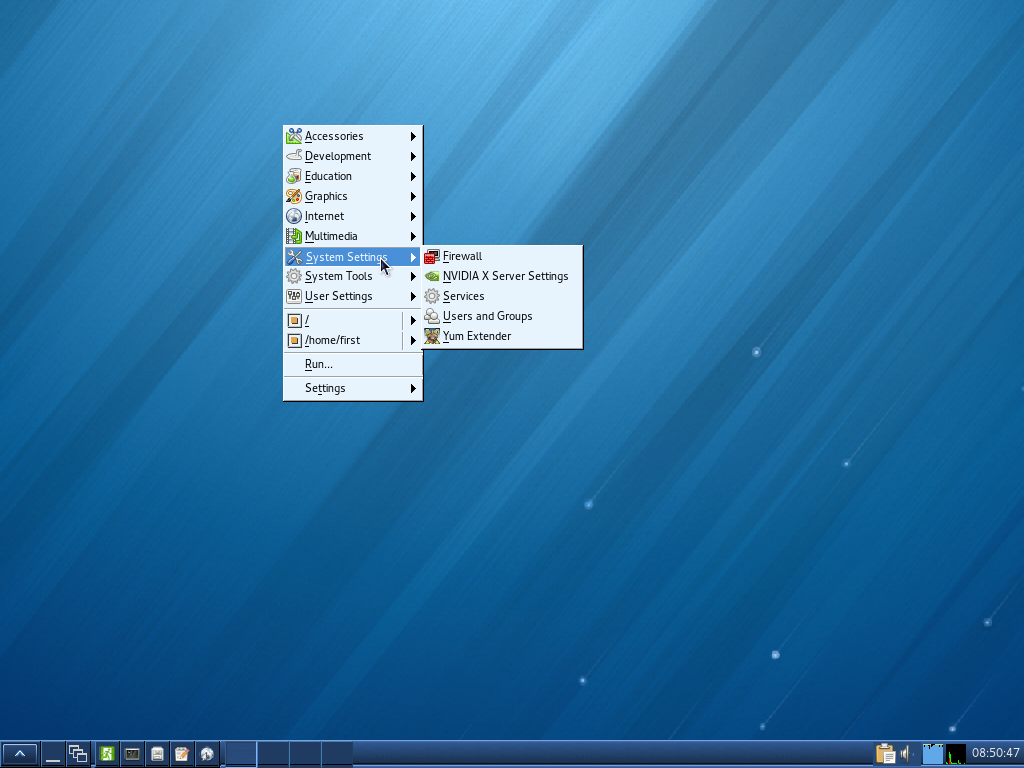Viewport: 1024px width, 768px height.
Task: Expand the "/" folder submenu arrow
Action: click(413, 321)
